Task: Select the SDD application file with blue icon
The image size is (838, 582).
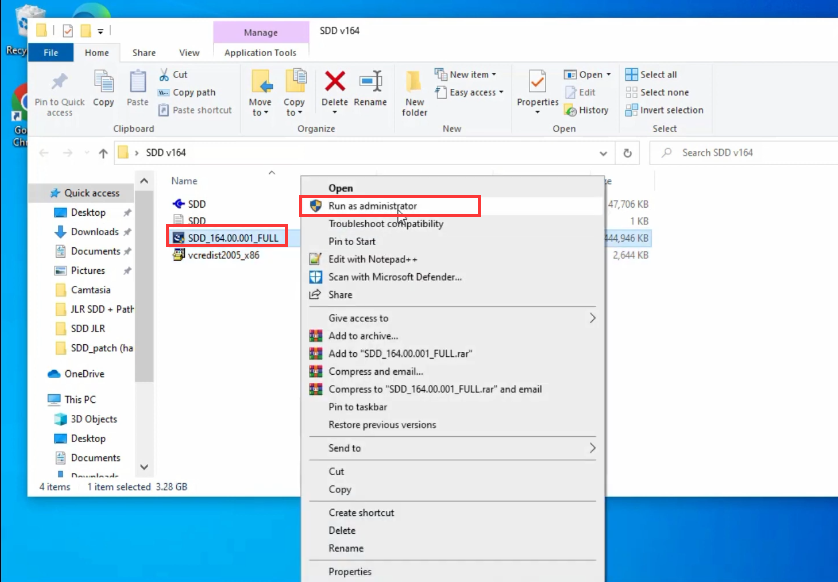Action: 189,204
